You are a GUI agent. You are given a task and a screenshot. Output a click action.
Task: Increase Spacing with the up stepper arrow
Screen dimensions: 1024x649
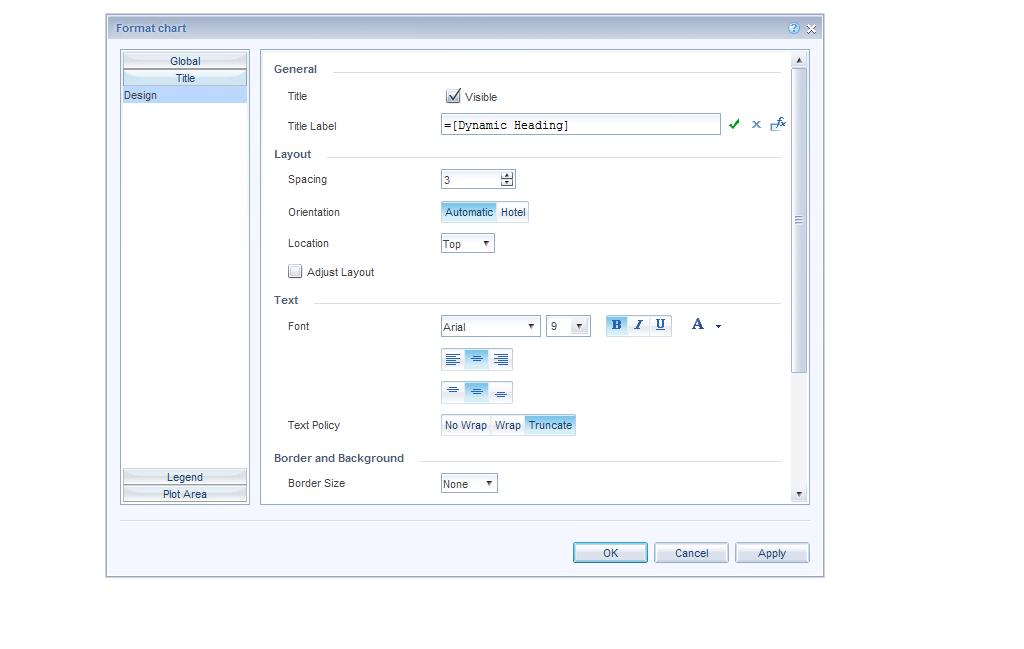506,175
